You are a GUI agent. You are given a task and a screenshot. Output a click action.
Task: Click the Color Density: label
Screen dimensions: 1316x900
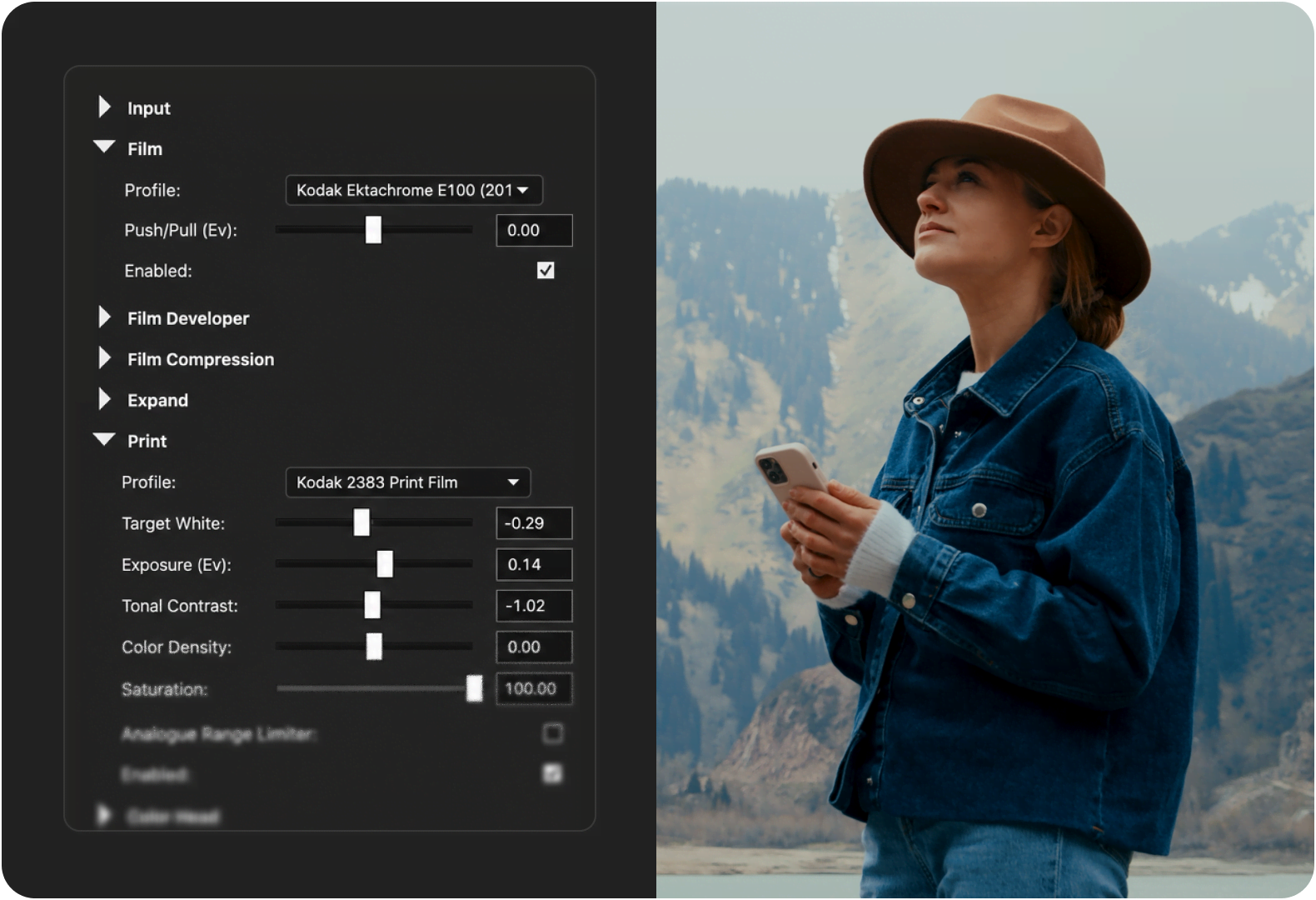[x=177, y=647]
